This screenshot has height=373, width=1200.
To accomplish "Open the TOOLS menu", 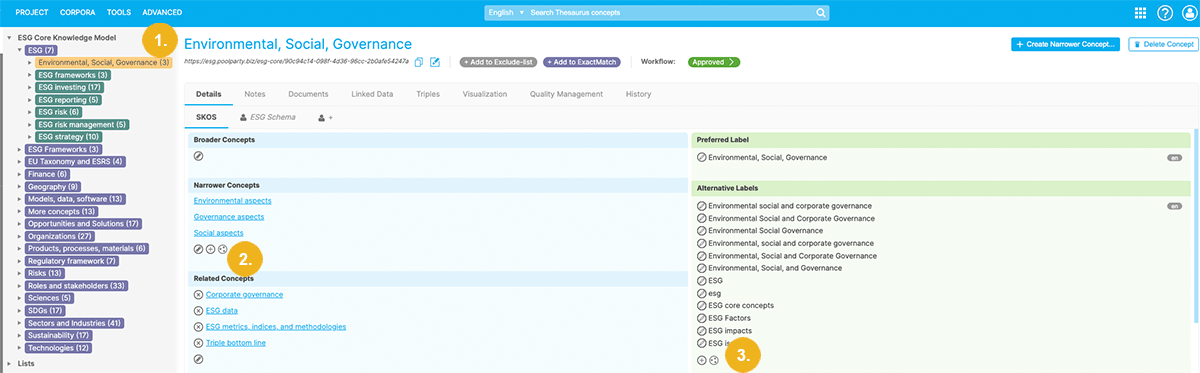I will click(x=119, y=12).
